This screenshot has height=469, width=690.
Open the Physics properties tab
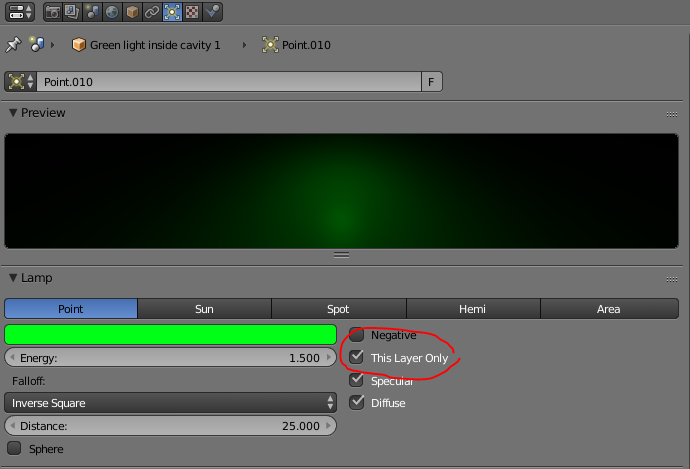pyautogui.click(x=211, y=12)
